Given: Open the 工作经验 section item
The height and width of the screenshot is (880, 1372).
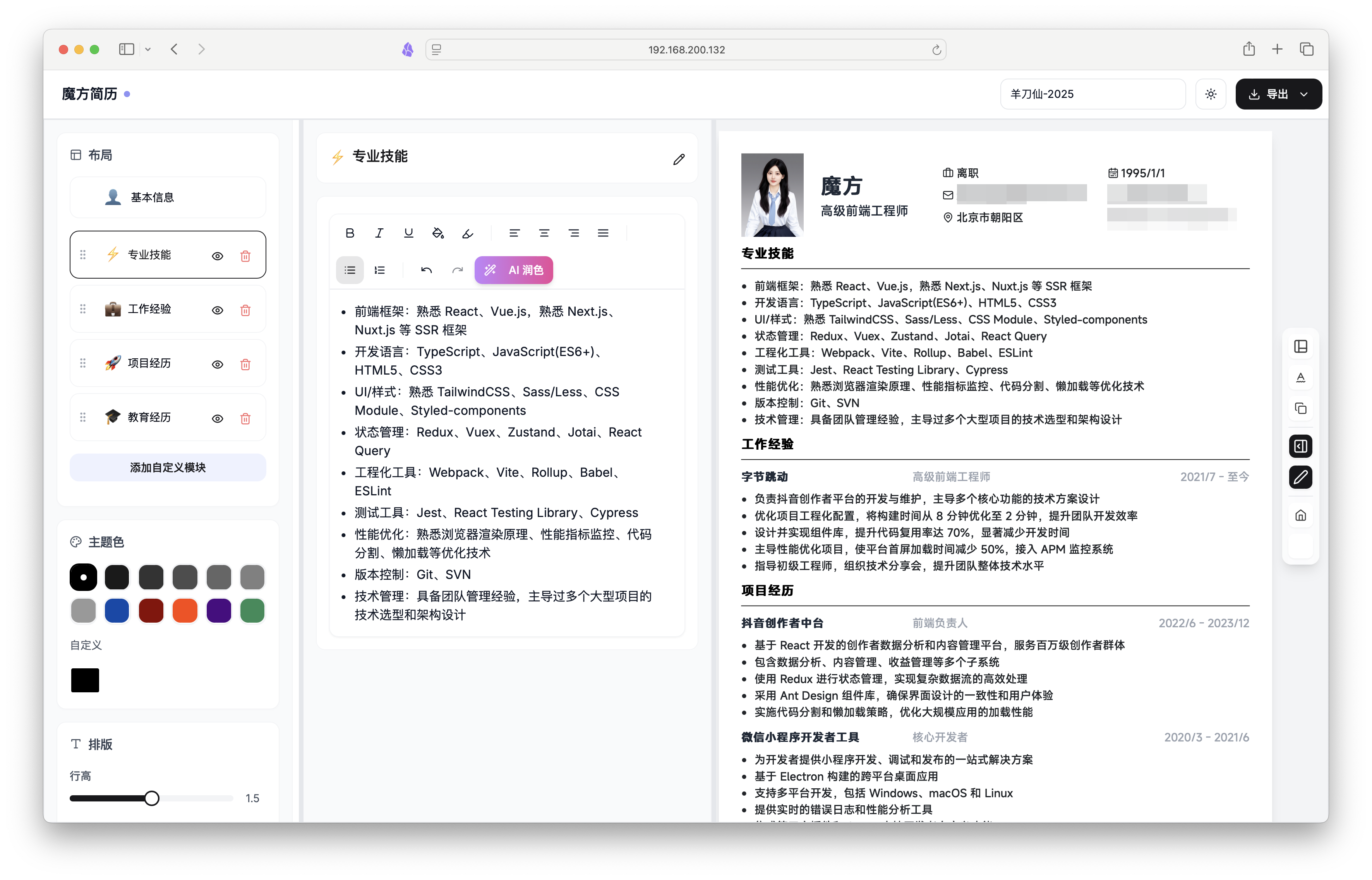Looking at the screenshot, I should pos(168,308).
